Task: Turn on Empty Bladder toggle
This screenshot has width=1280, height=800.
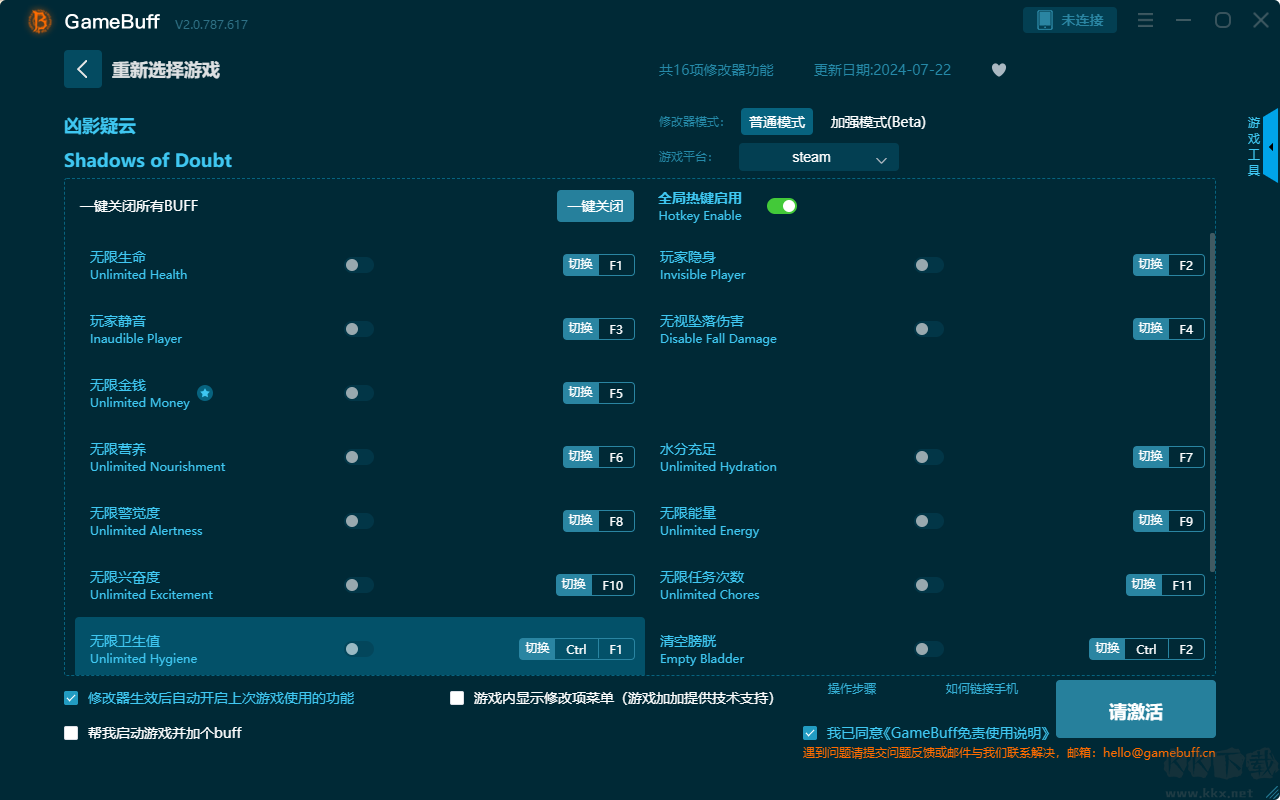Action: [x=929, y=649]
